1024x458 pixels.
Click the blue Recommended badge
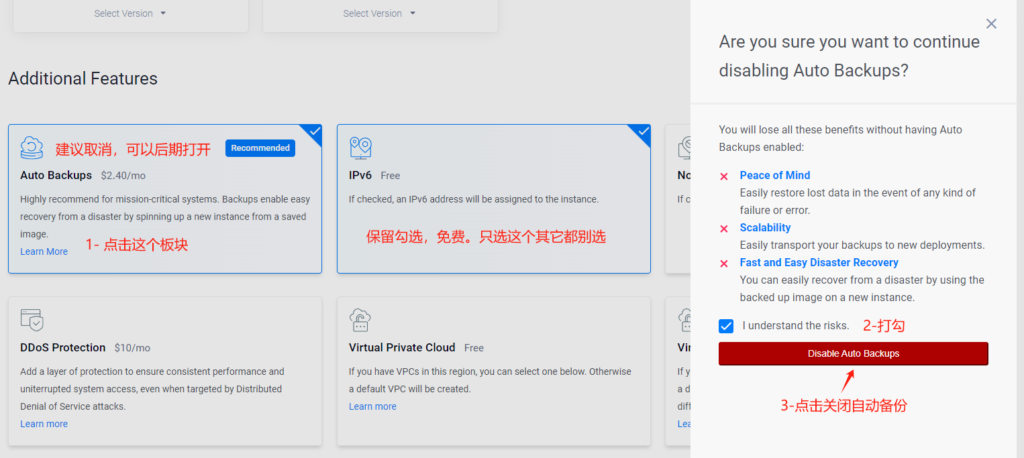[260, 148]
